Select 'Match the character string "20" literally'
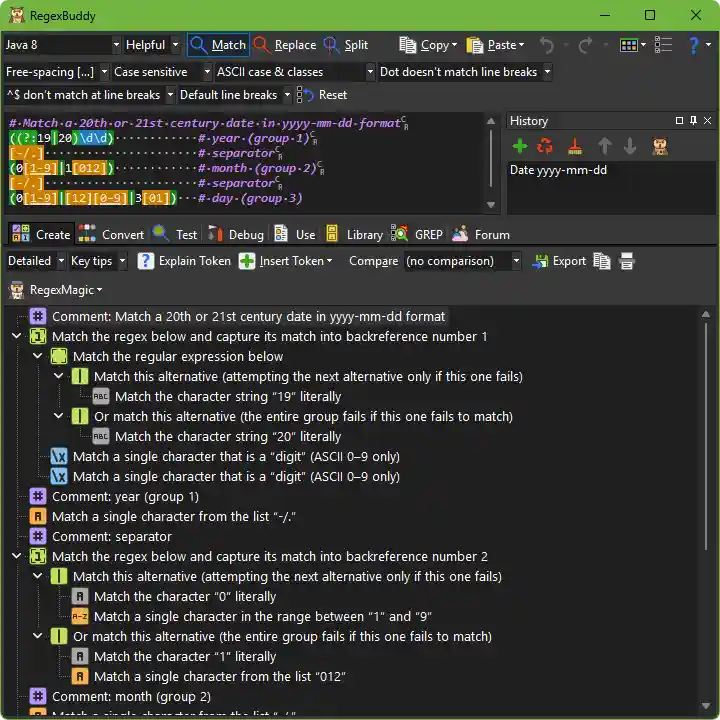 [228, 437]
